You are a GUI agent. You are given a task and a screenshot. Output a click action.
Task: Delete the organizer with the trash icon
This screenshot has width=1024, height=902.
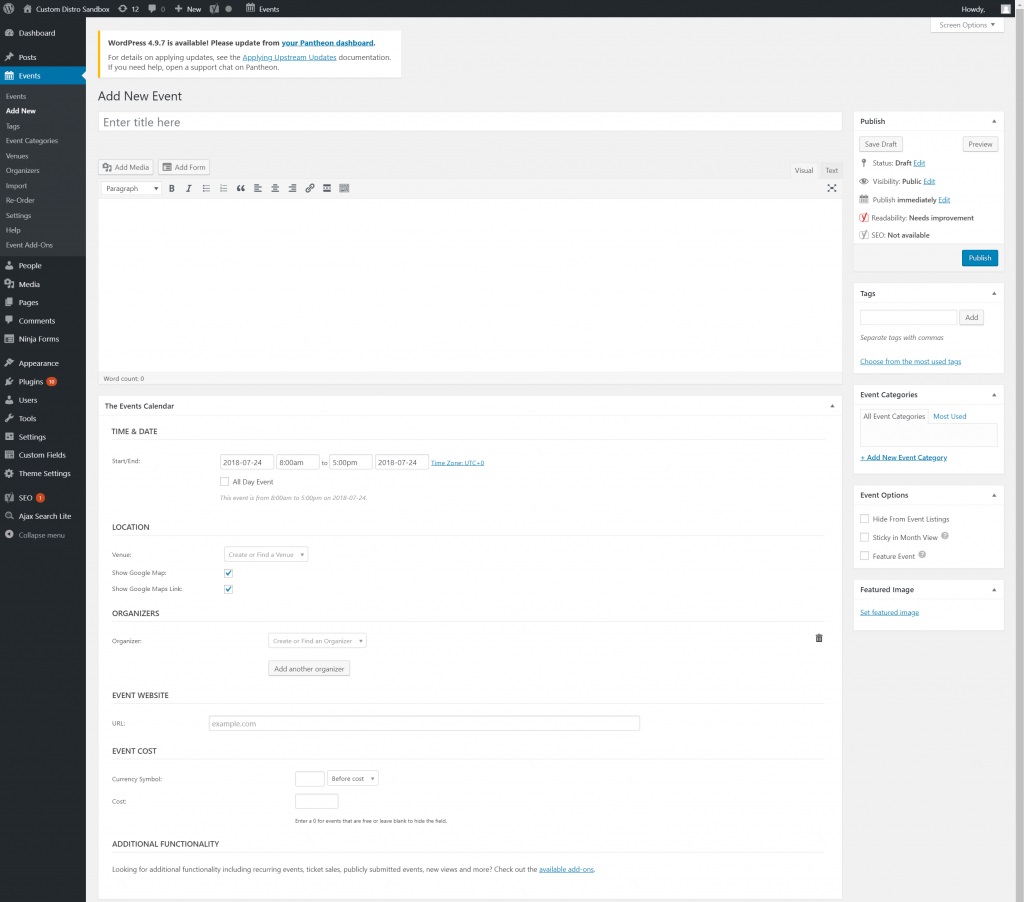pyautogui.click(x=819, y=638)
